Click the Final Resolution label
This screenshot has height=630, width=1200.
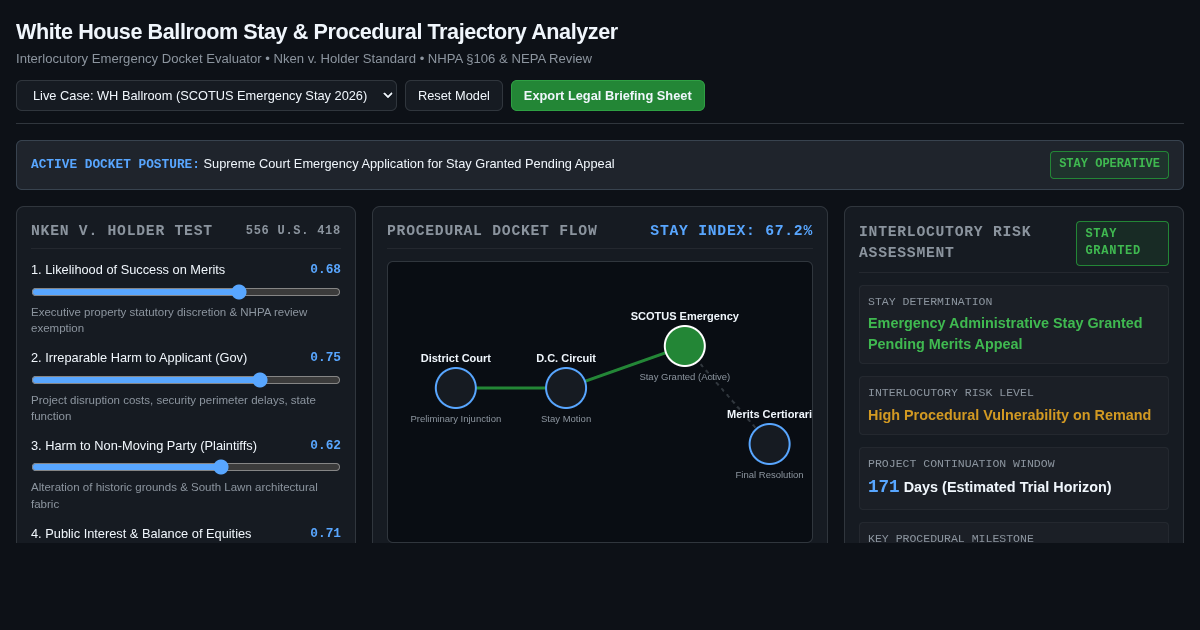tap(770, 475)
